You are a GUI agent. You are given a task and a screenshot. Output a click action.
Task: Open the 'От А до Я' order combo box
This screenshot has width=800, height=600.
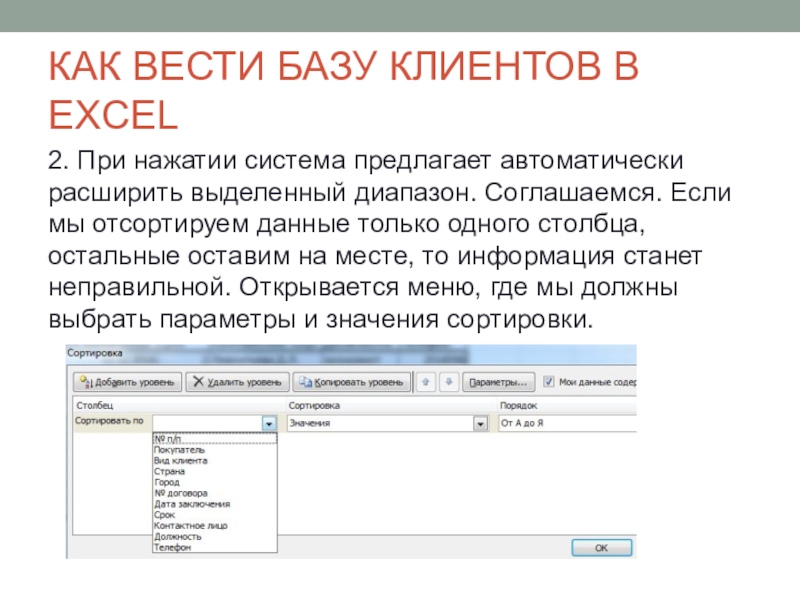[x=567, y=423]
